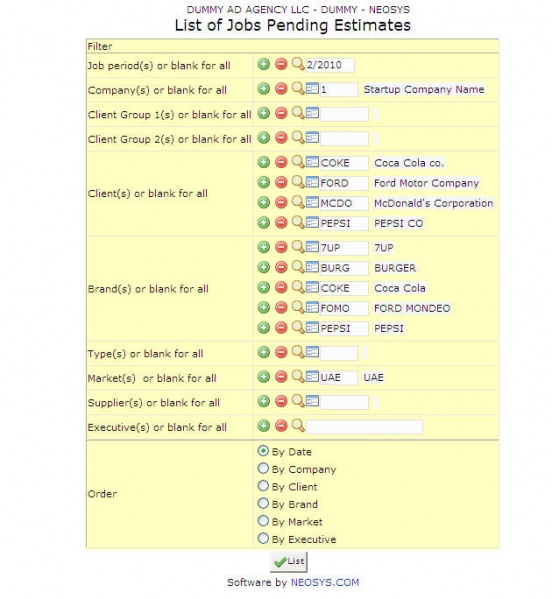Click red minus in Market(s) row
552x599 pixels.
pos(281,377)
